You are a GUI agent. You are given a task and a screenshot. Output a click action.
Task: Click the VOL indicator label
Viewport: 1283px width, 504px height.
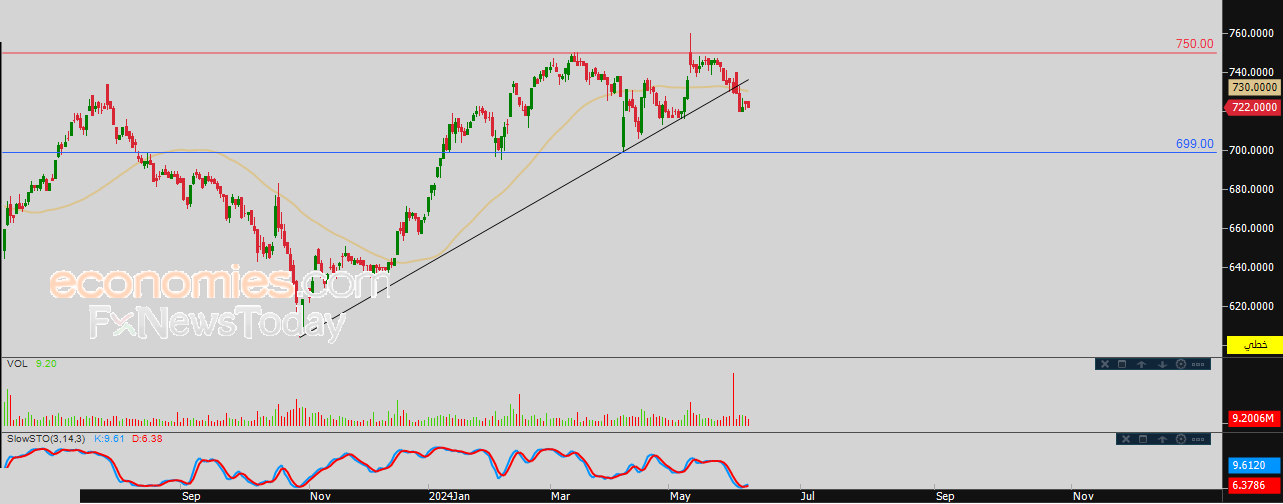click(18, 364)
